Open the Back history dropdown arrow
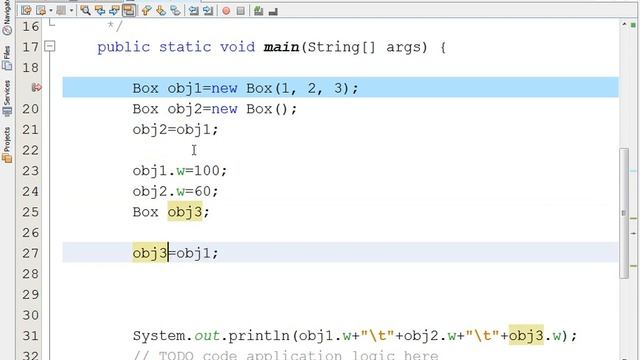 [51, 11]
